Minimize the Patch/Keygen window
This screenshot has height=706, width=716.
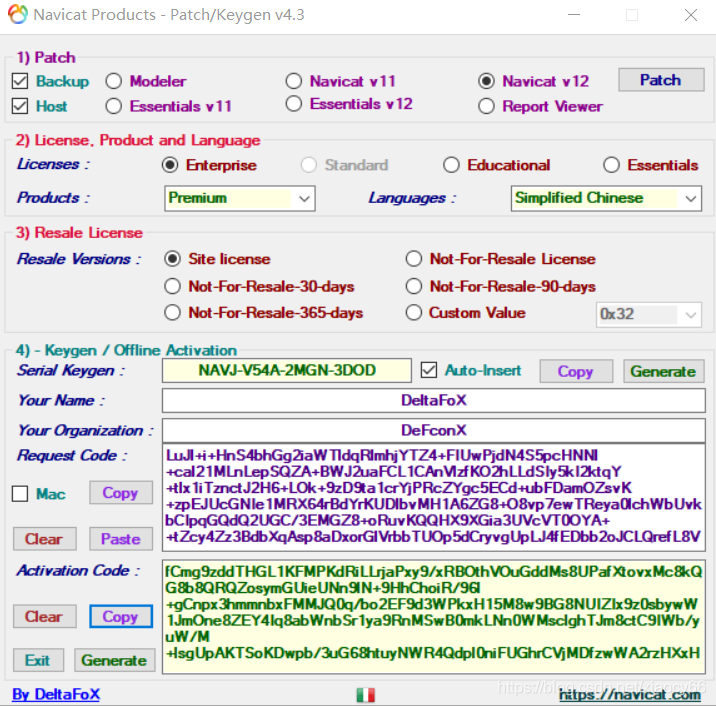(574, 15)
